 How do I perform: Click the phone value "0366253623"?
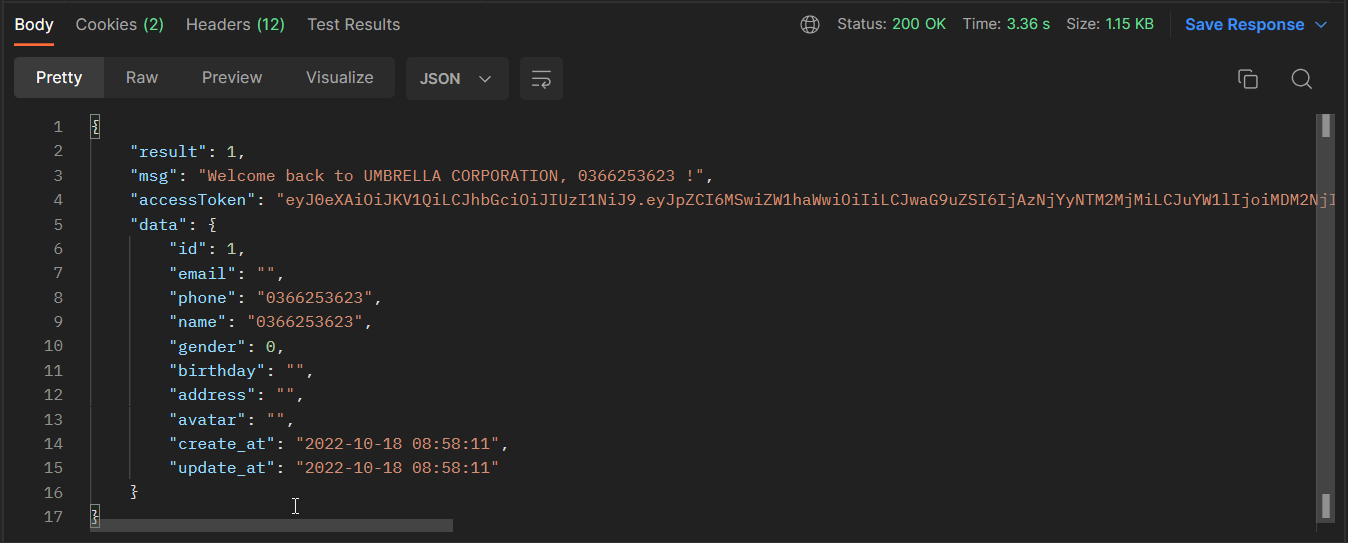(x=314, y=298)
